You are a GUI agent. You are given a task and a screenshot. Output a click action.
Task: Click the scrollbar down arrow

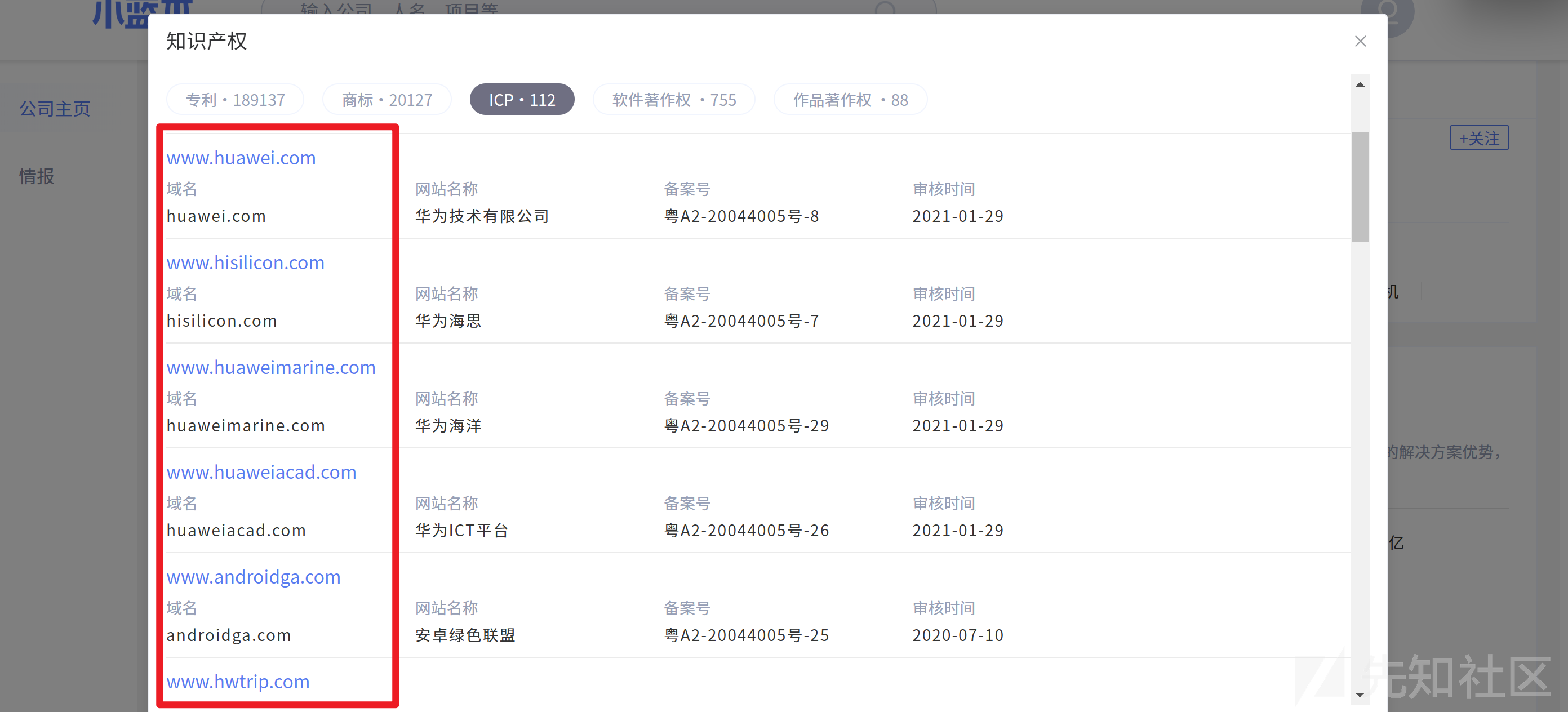pos(1360,694)
